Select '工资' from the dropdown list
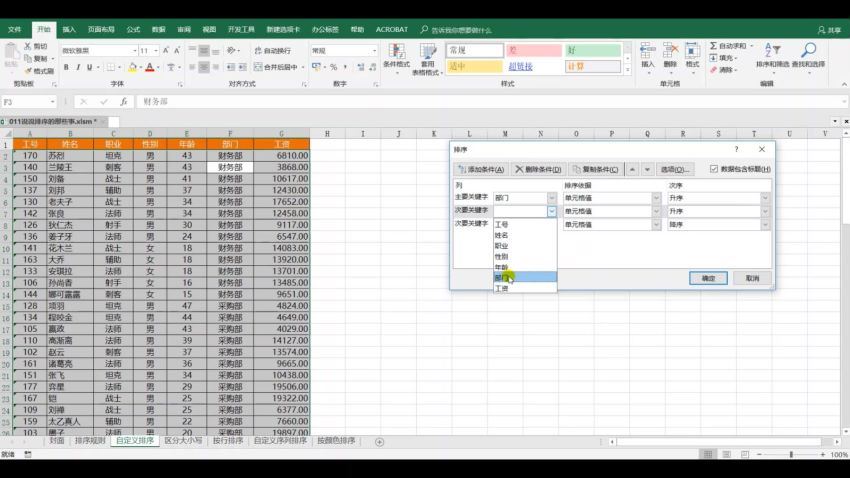 click(501, 289)
